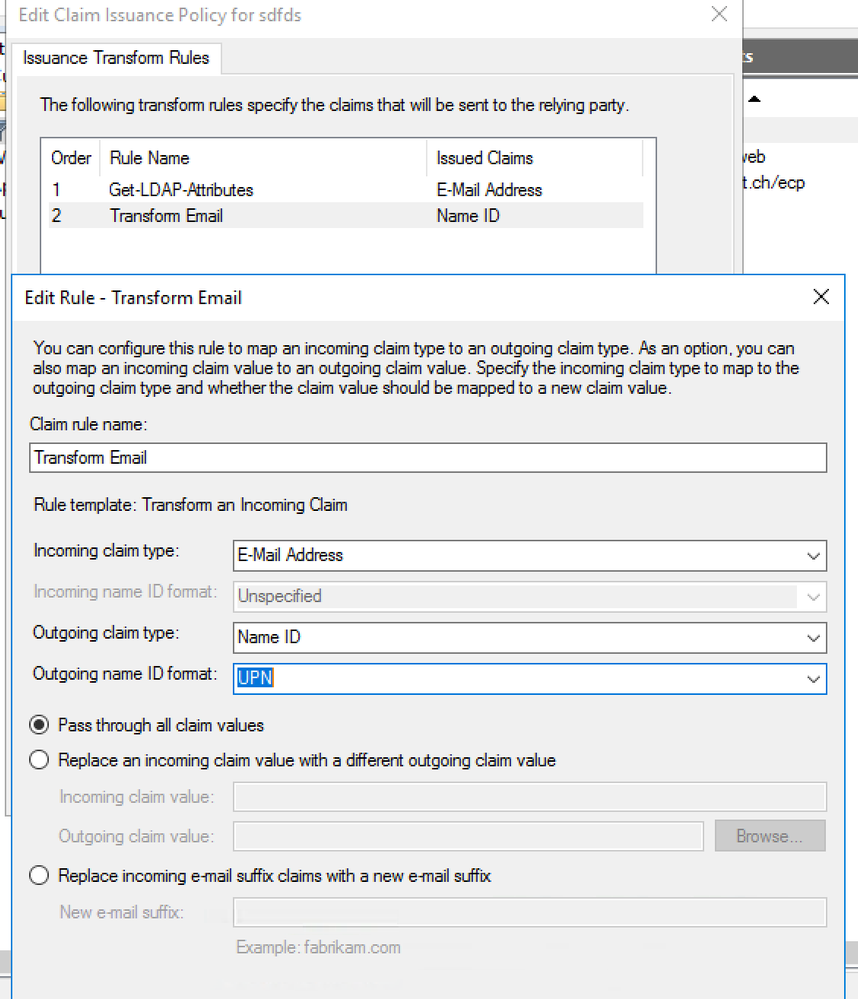
Task: Sort by the Order column header
Action: pos(71,158)
